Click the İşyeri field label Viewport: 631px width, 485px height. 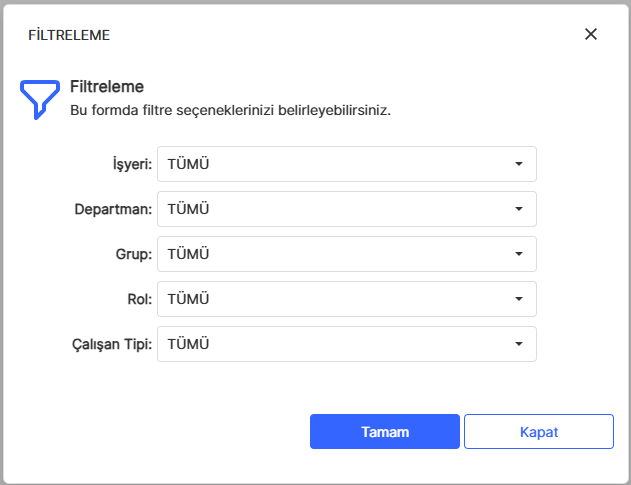point(132,164)
